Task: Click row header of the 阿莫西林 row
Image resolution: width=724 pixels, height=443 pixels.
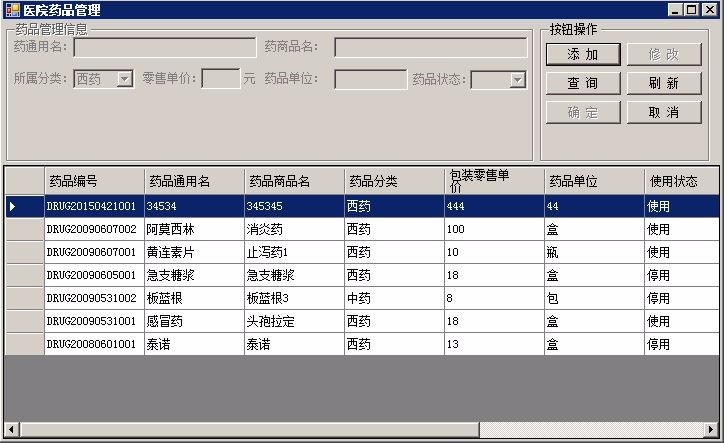Action: 25,229
